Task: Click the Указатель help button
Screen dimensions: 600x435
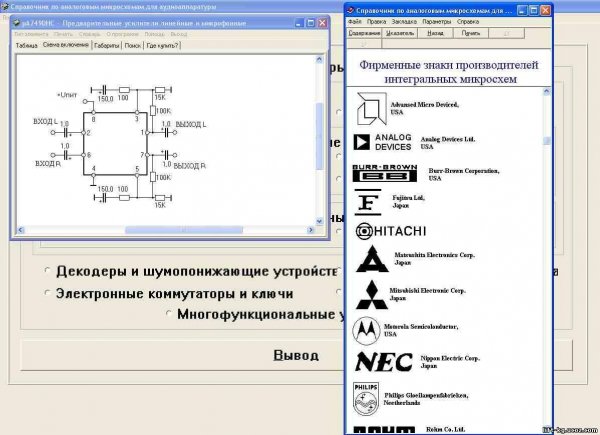Action: coord(400,33)
